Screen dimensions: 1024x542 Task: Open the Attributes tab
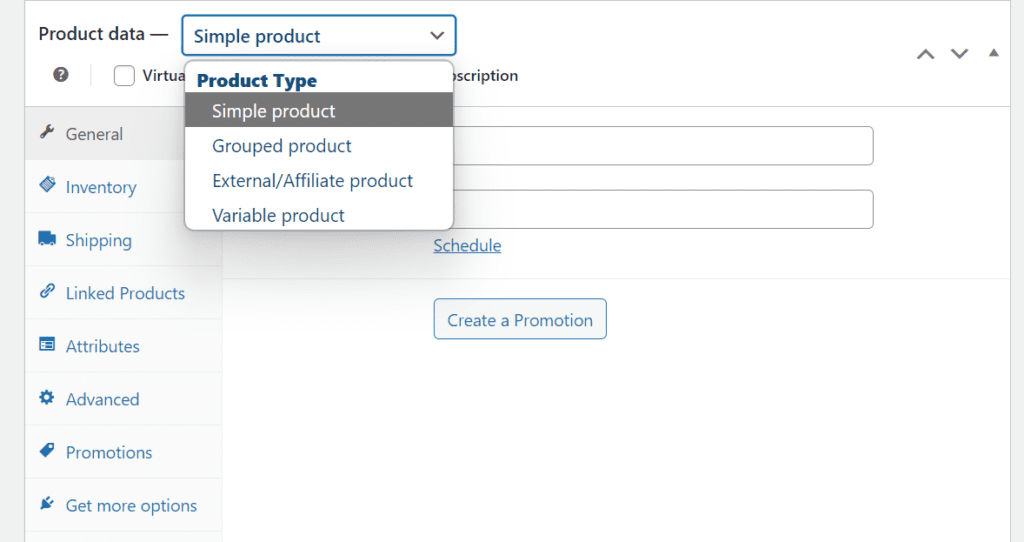(123, 345)
